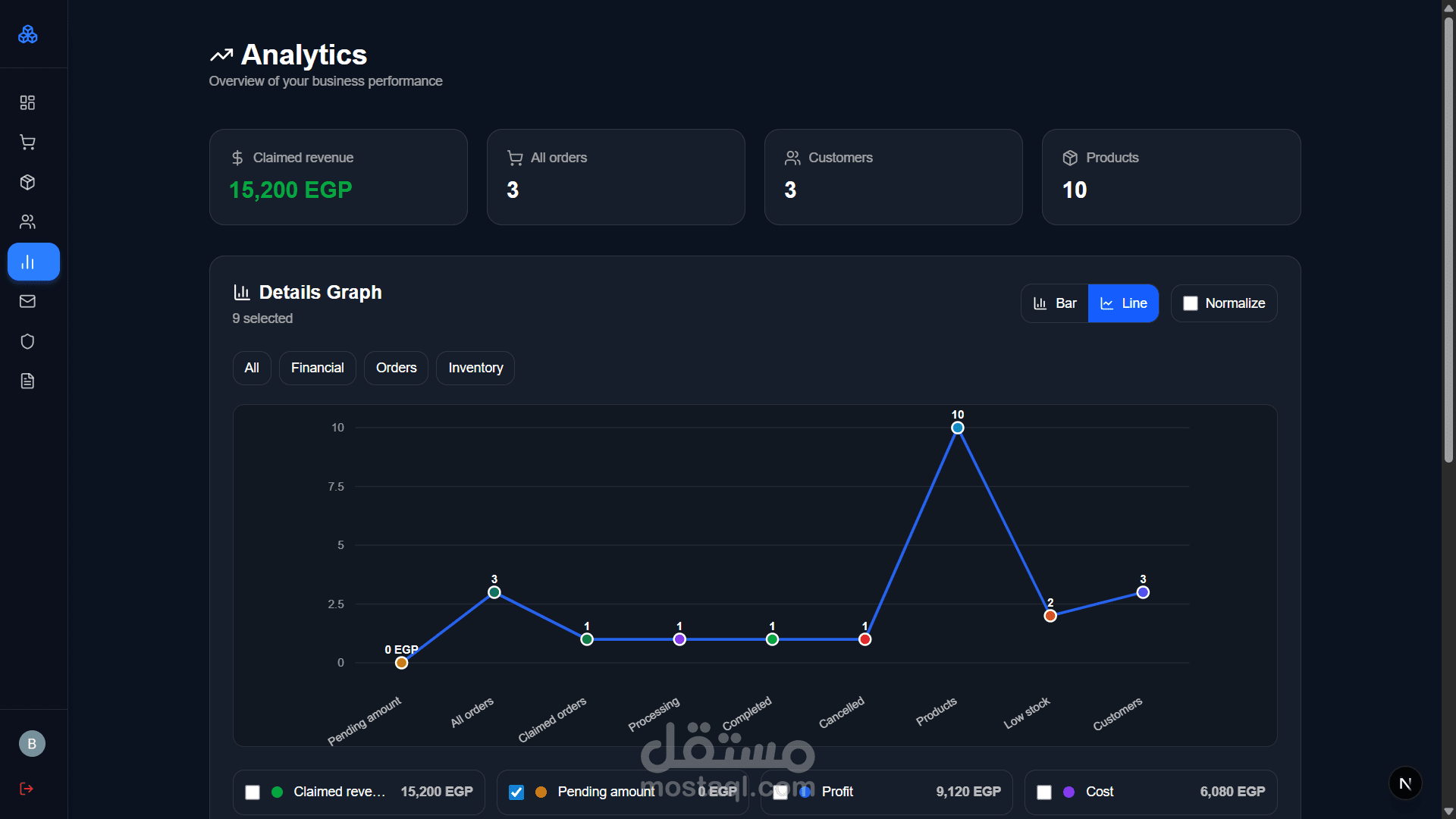Switch the graph to Line view
This screenshot has height=819, width=1456.
click(x=1123, y=303)
